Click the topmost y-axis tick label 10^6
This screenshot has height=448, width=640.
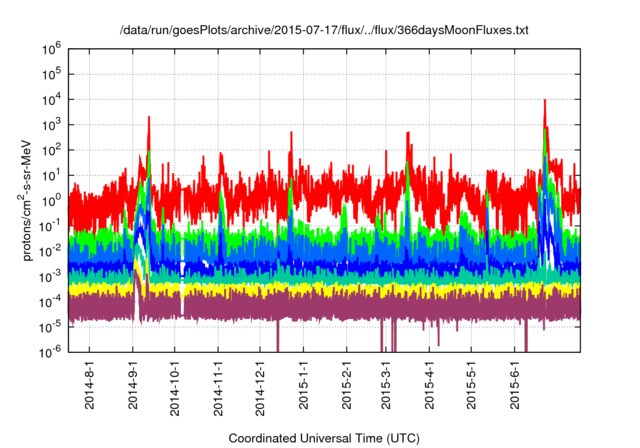point(54,47)
